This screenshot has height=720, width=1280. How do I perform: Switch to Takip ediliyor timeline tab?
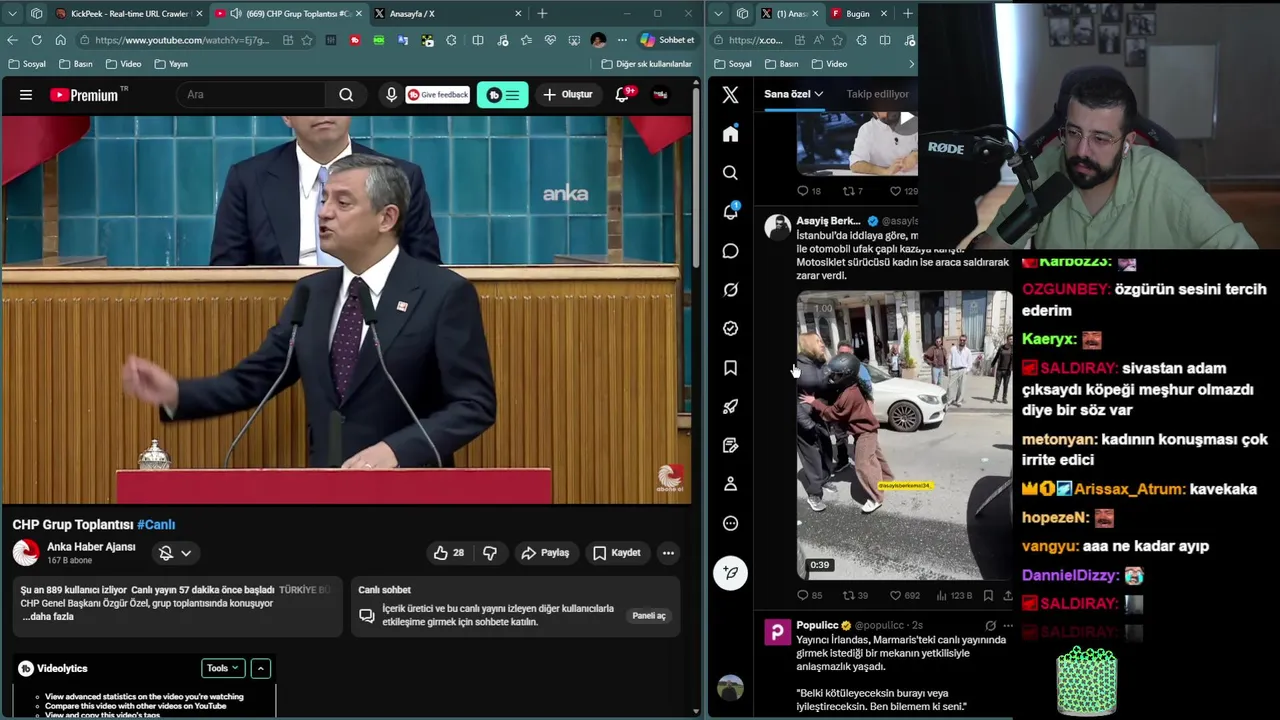(878, 94)
